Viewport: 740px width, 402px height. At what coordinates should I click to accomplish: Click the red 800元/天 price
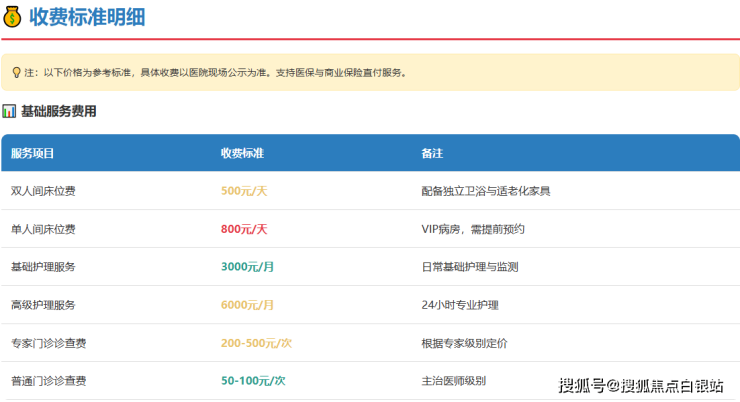point(243,229)
